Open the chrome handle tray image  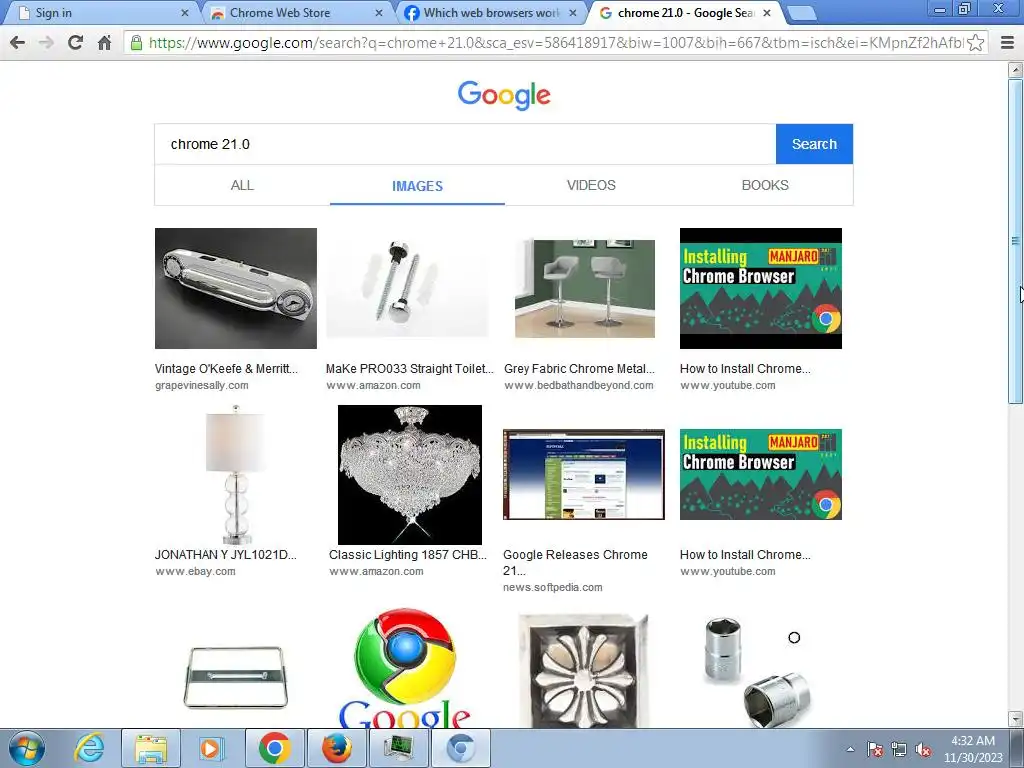click(236, 677)
